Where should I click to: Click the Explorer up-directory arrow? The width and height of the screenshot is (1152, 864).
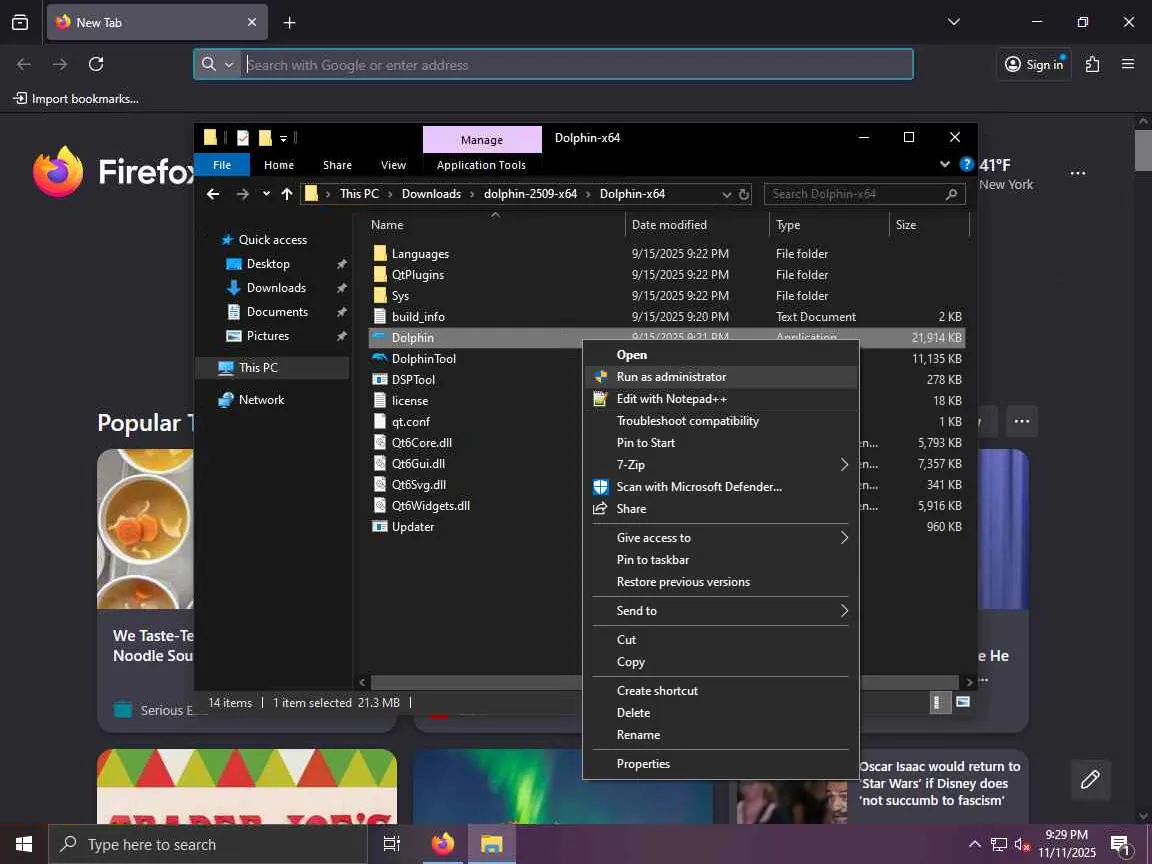(x=287, y=194)
